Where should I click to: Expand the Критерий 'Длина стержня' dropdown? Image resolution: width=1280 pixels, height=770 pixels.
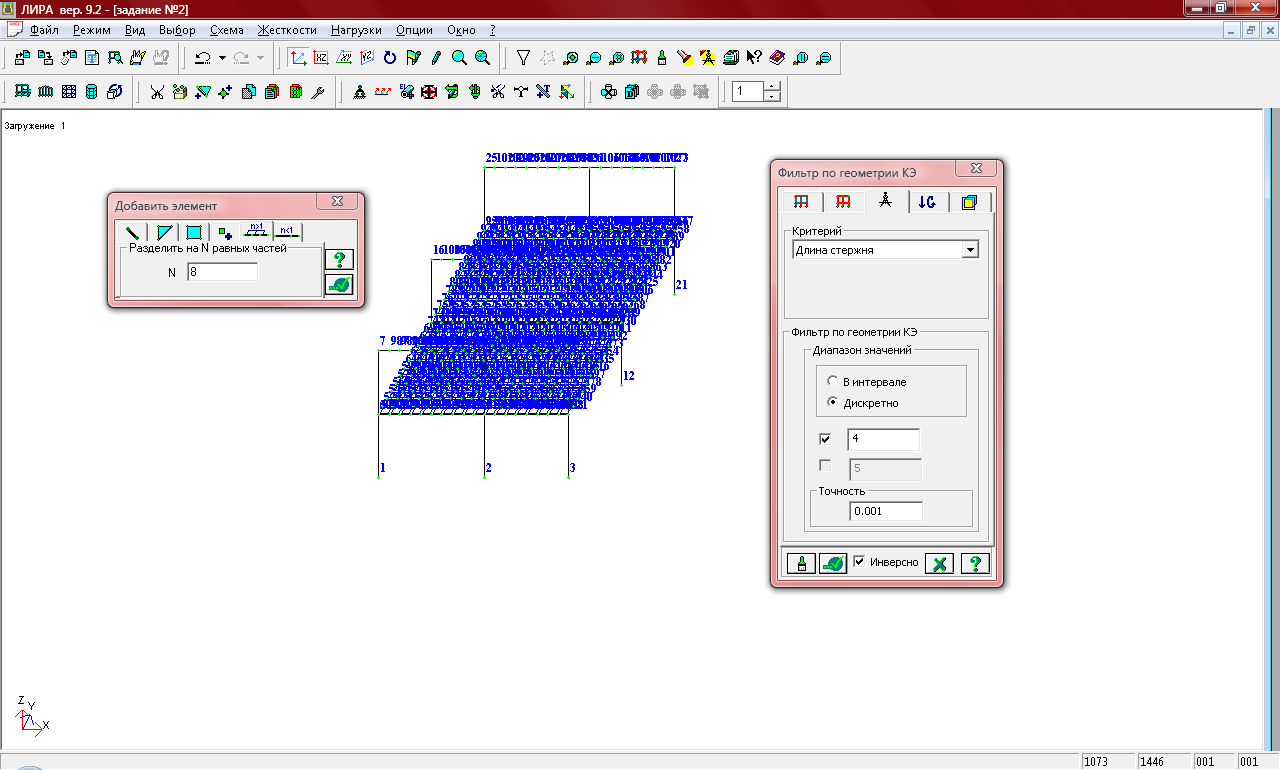(x=969, y=250)
